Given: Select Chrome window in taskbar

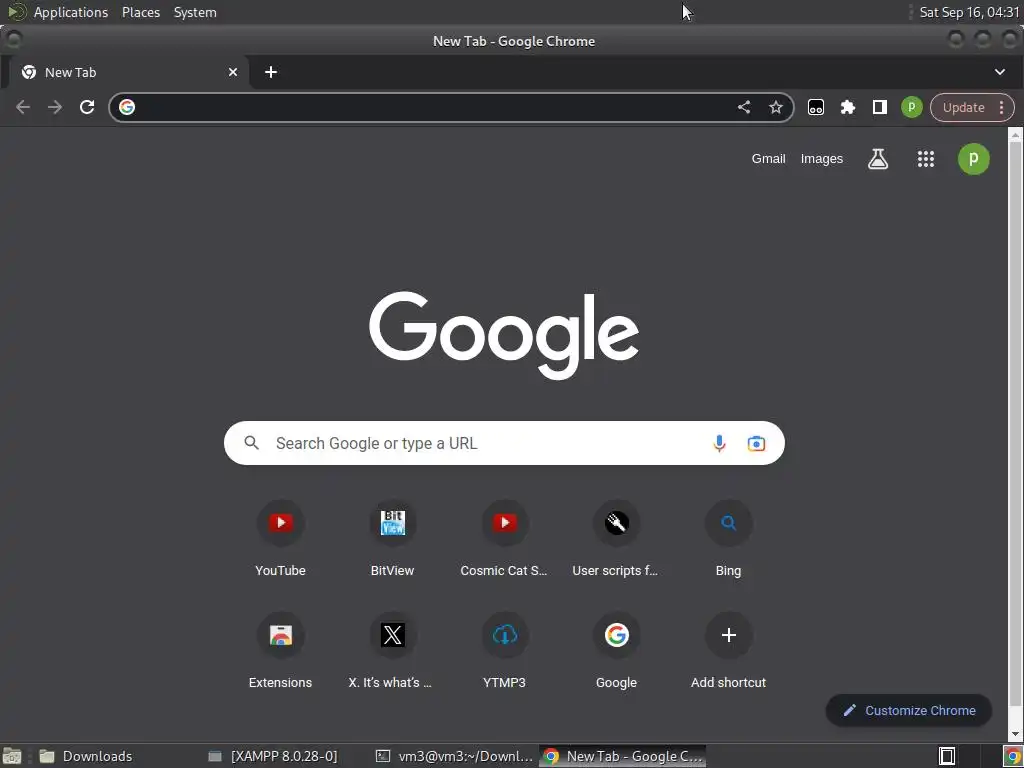Looking at the screenshot, I should point(623,756).
